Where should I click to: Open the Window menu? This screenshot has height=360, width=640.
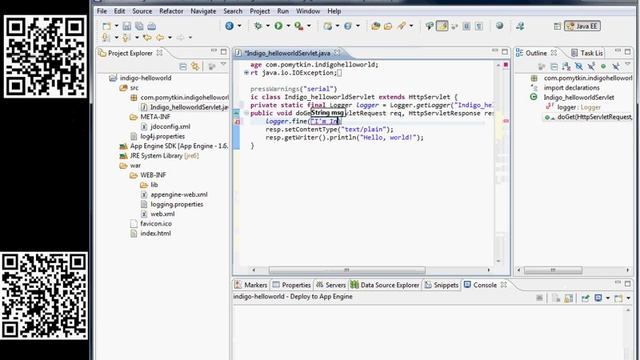[308, 11]
